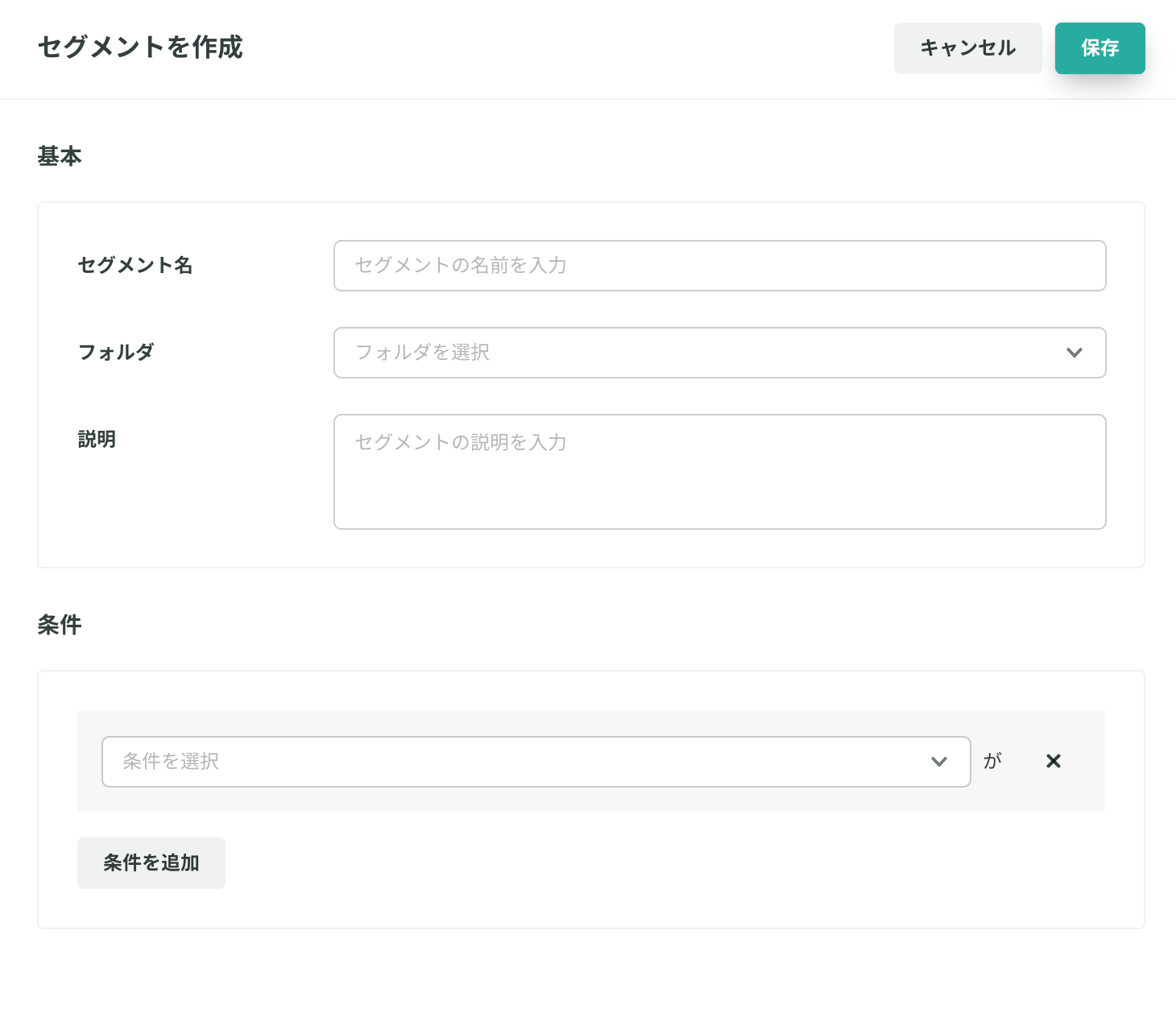Click the gray condition row background
Screen dimensions: 1176x1013
(590, 761)
